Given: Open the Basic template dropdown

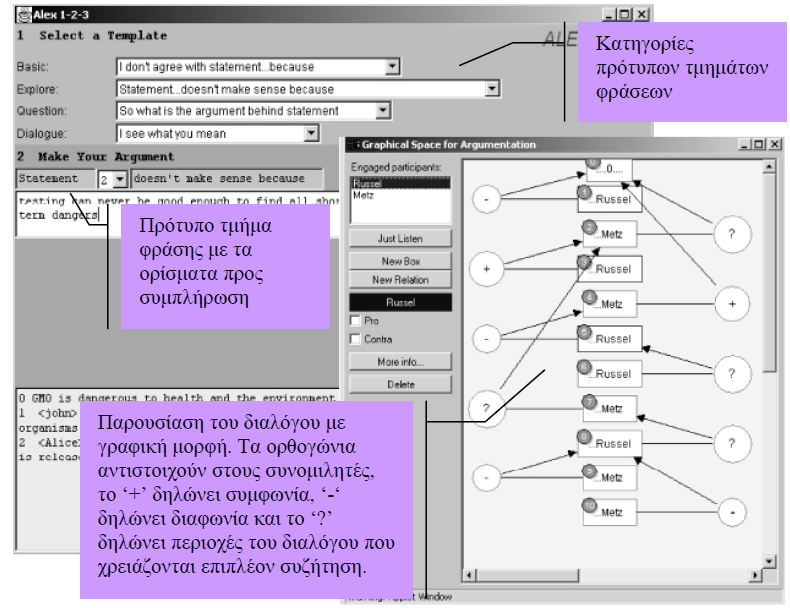Looking at the screenshot, I should [x=392, y=66].
